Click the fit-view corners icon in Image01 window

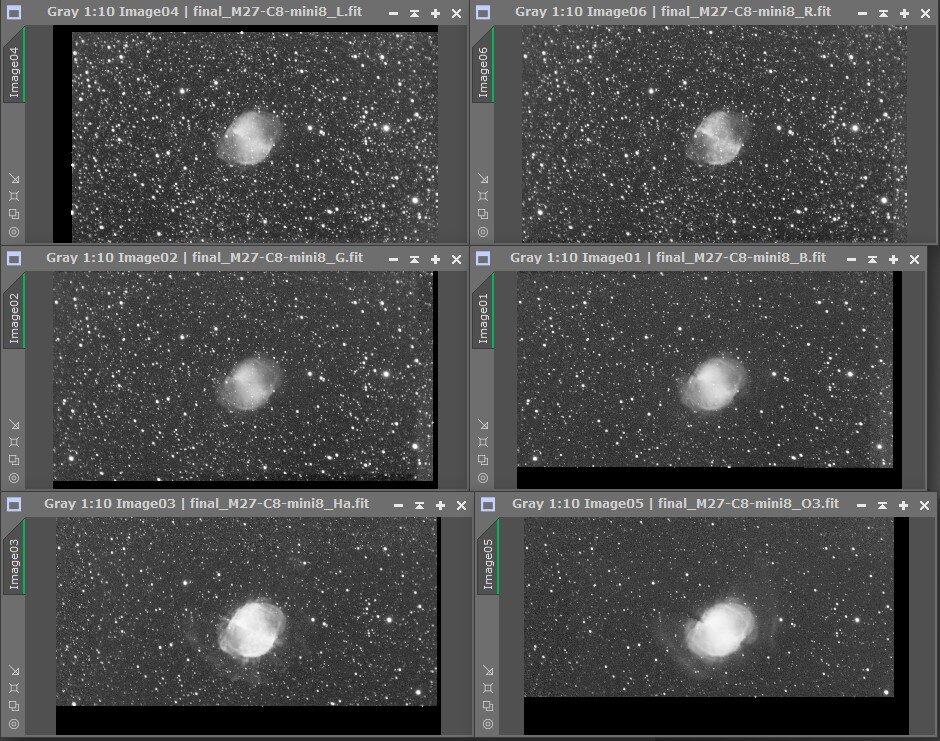pyautogui.click(x=483, y=442)
